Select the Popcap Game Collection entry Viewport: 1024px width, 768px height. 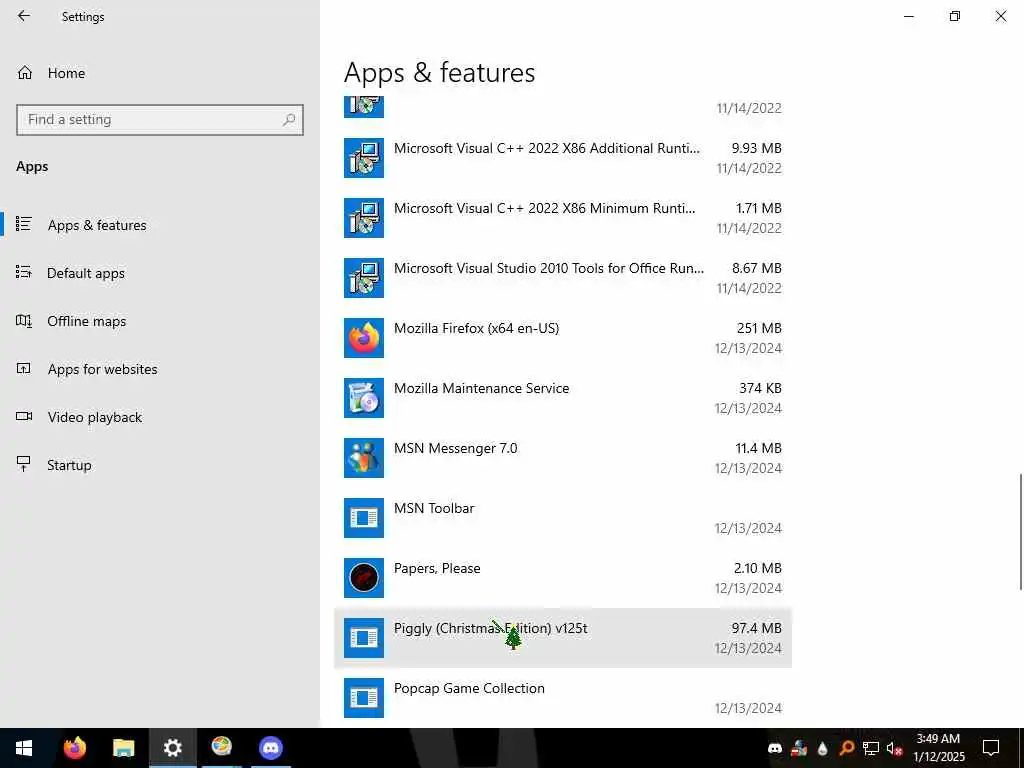[563, 697]
